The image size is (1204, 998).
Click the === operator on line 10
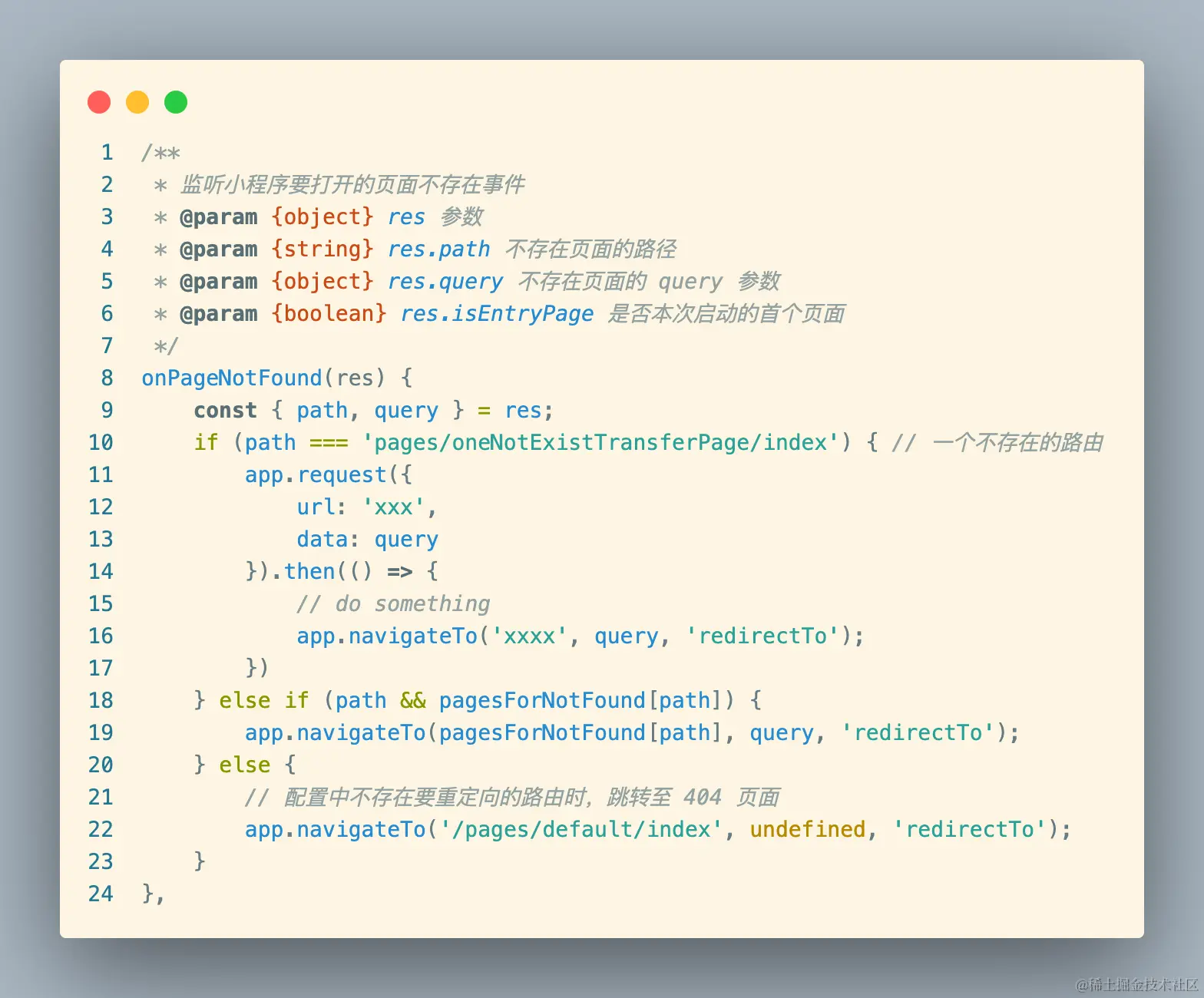tap(329, 442)
